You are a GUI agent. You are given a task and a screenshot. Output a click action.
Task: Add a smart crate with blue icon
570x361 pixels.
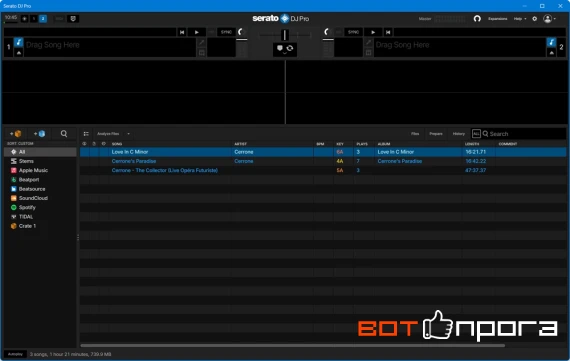click(x=39, y=134)
